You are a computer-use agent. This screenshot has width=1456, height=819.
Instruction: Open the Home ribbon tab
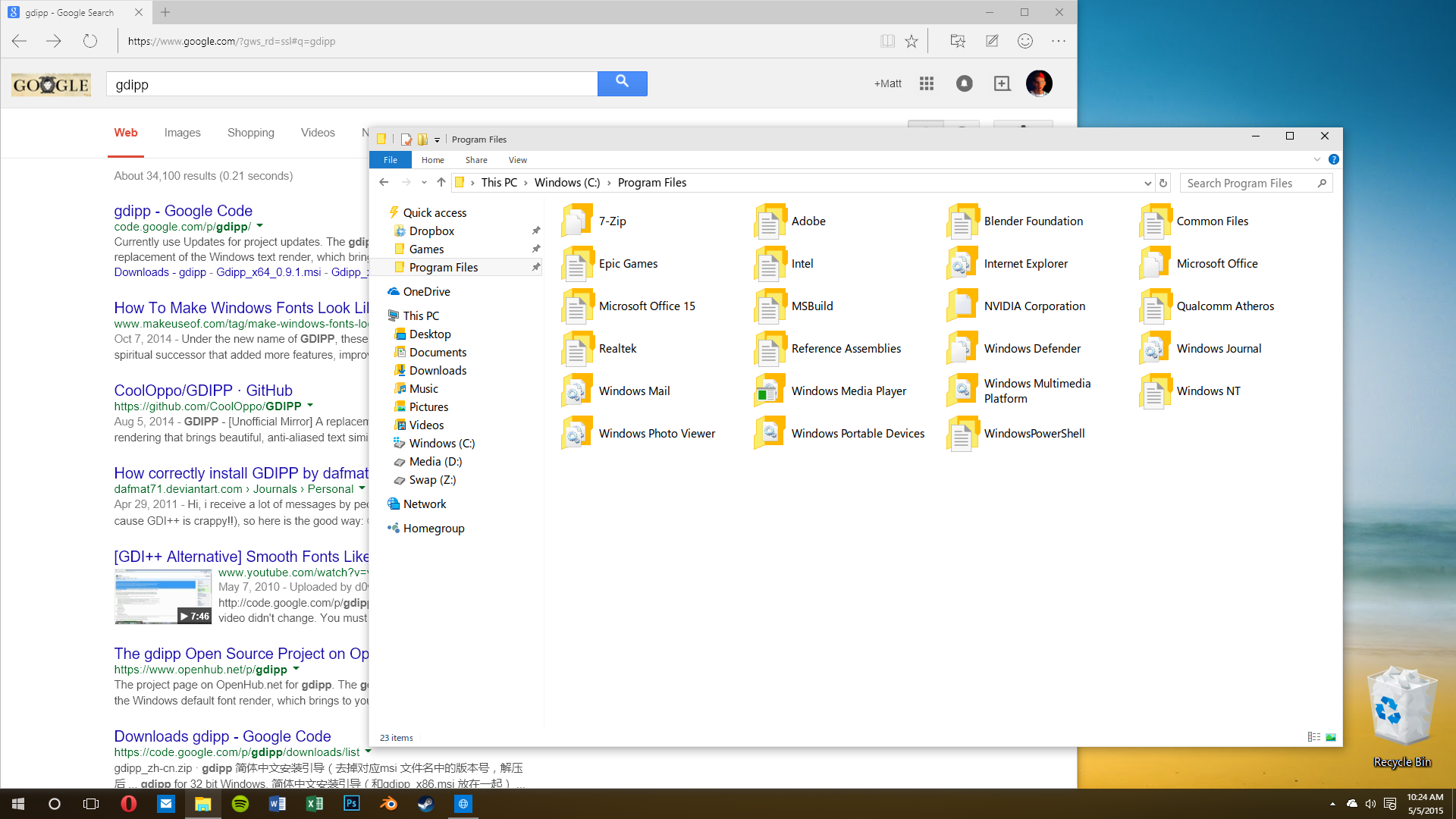(x=433, y=160)
